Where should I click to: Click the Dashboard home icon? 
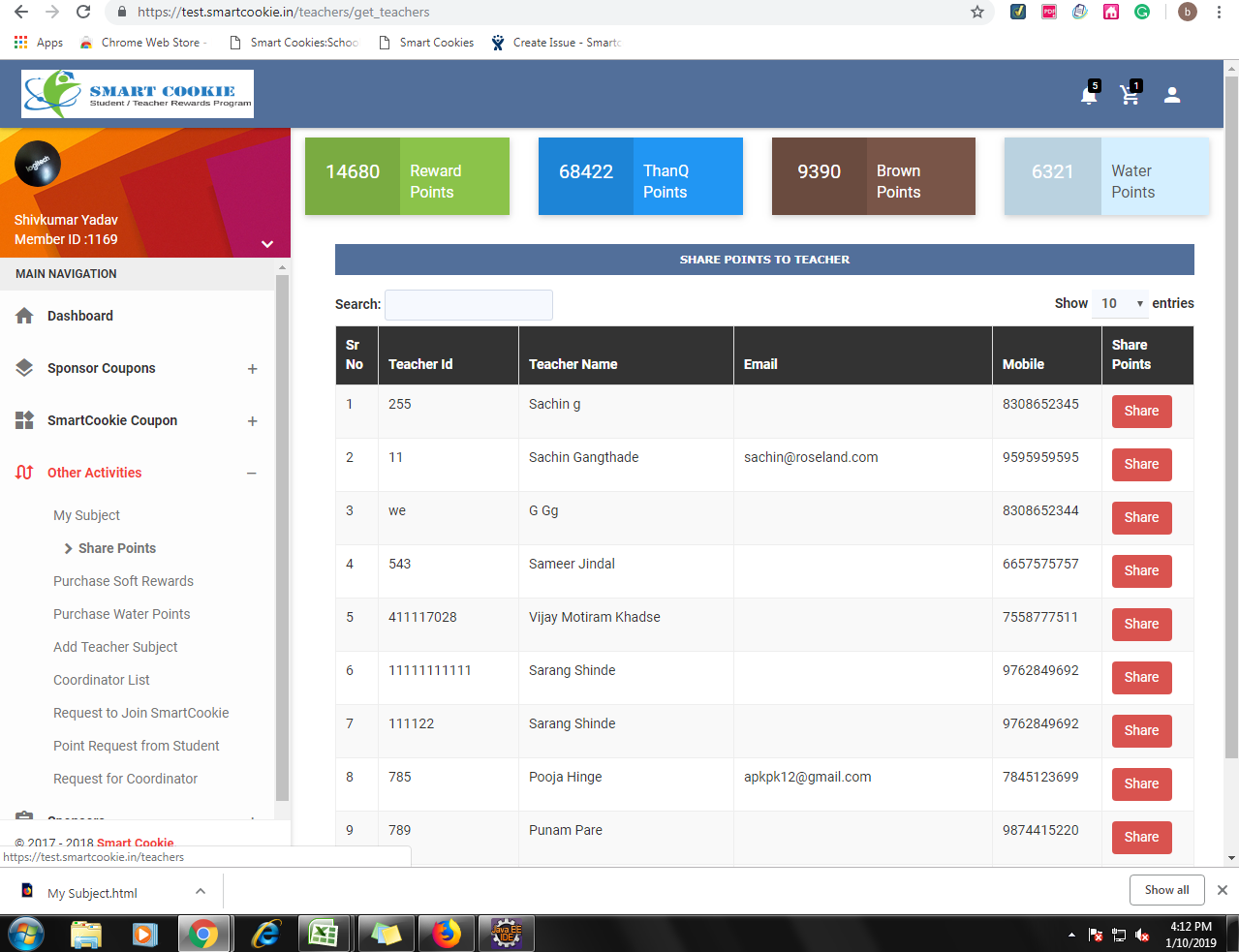pyautogui.click(x=25, y=316)
